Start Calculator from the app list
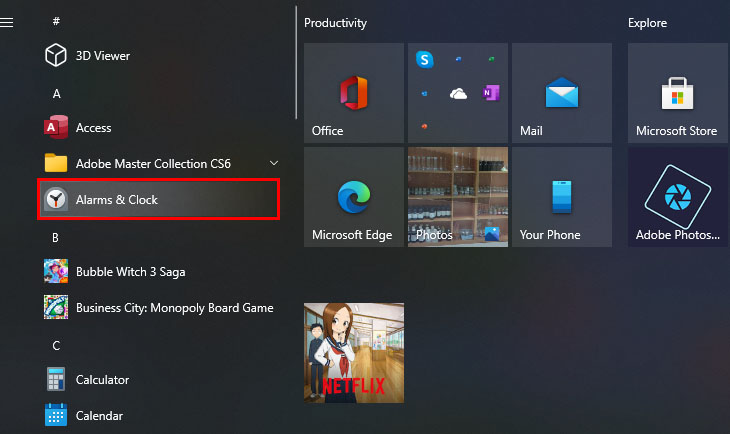The image size is (730, 434). click(102, 380)
